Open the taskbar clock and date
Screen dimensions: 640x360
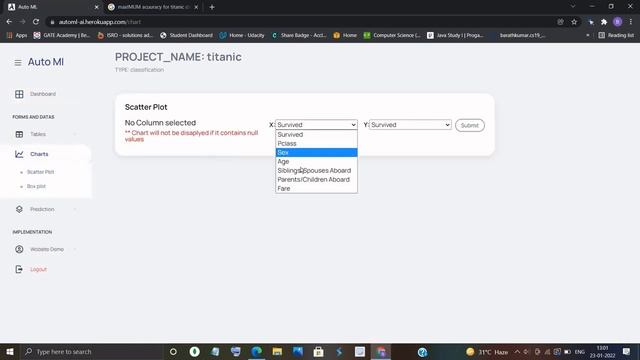[602, 351]
